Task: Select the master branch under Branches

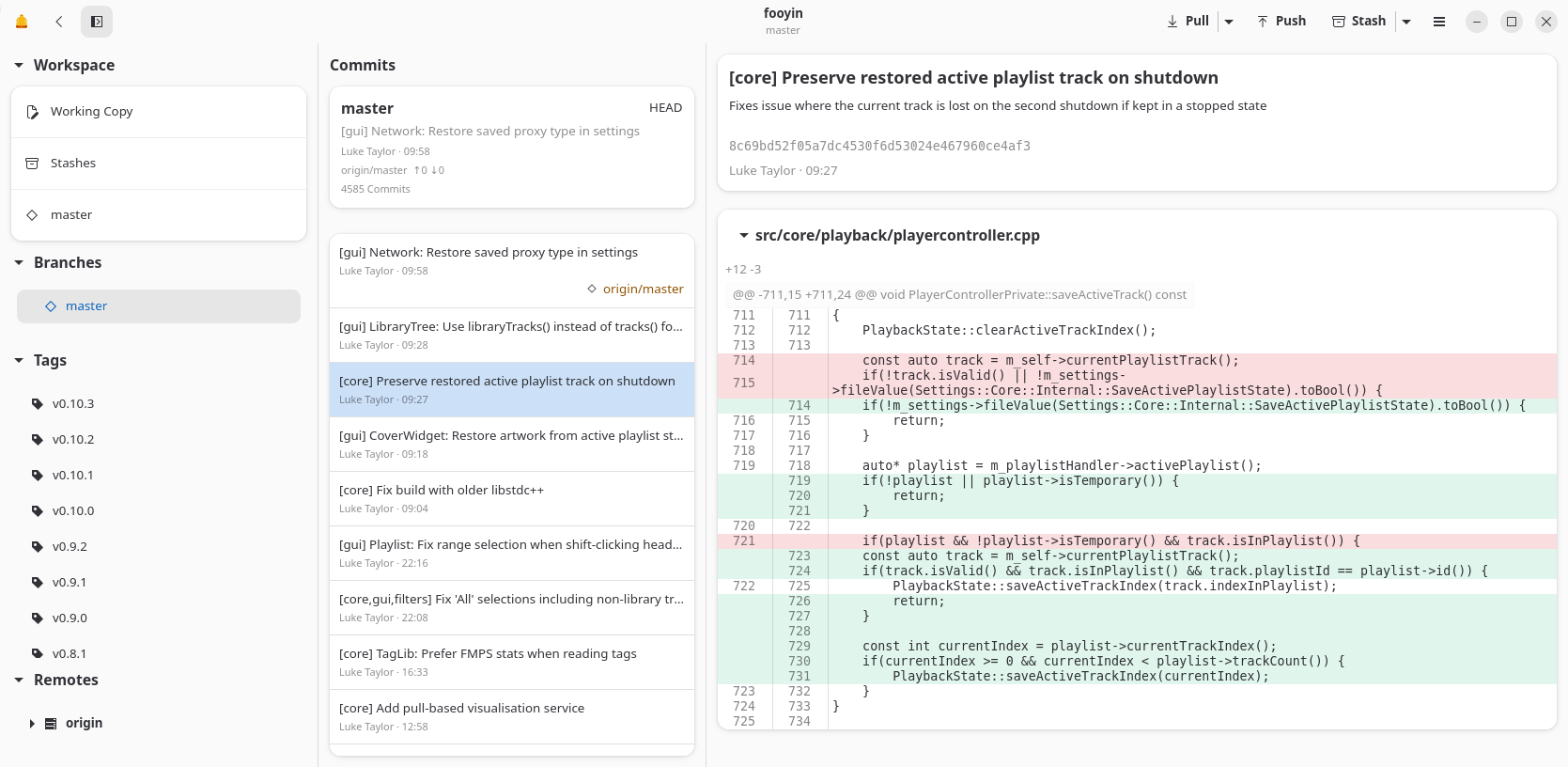Action: coord(159,306)
